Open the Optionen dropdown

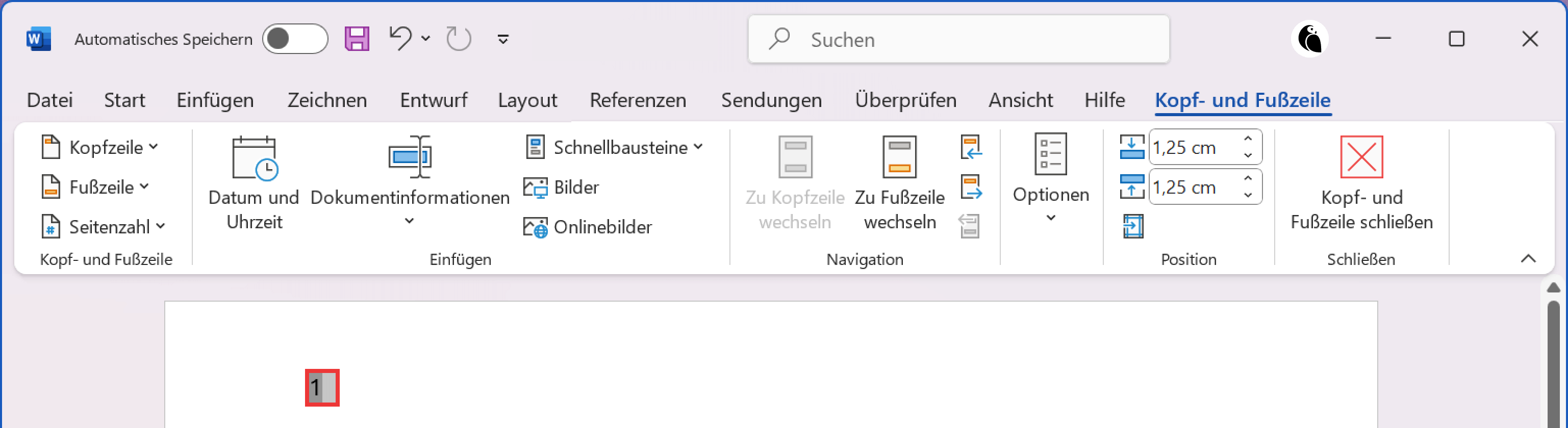[x=1051, y=178]
